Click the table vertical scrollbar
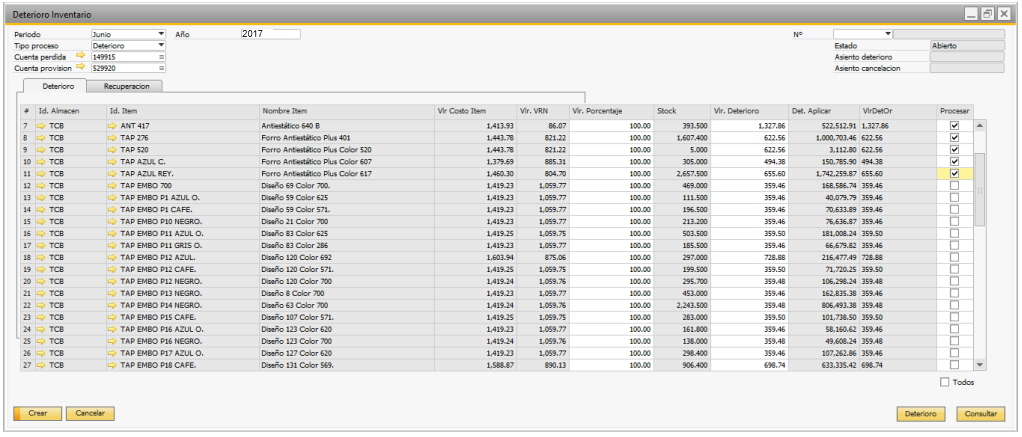1022x437 pixels. [980, 250]
